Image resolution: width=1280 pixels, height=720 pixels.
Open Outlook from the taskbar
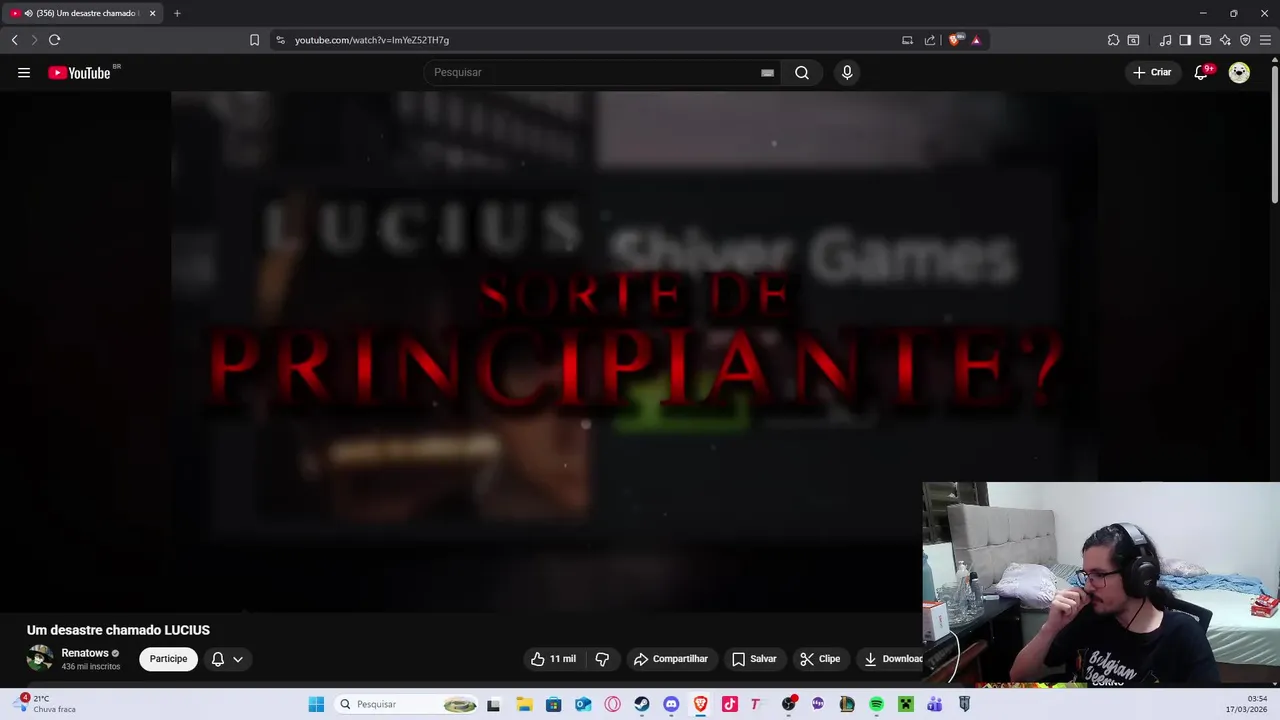point(583,704)
